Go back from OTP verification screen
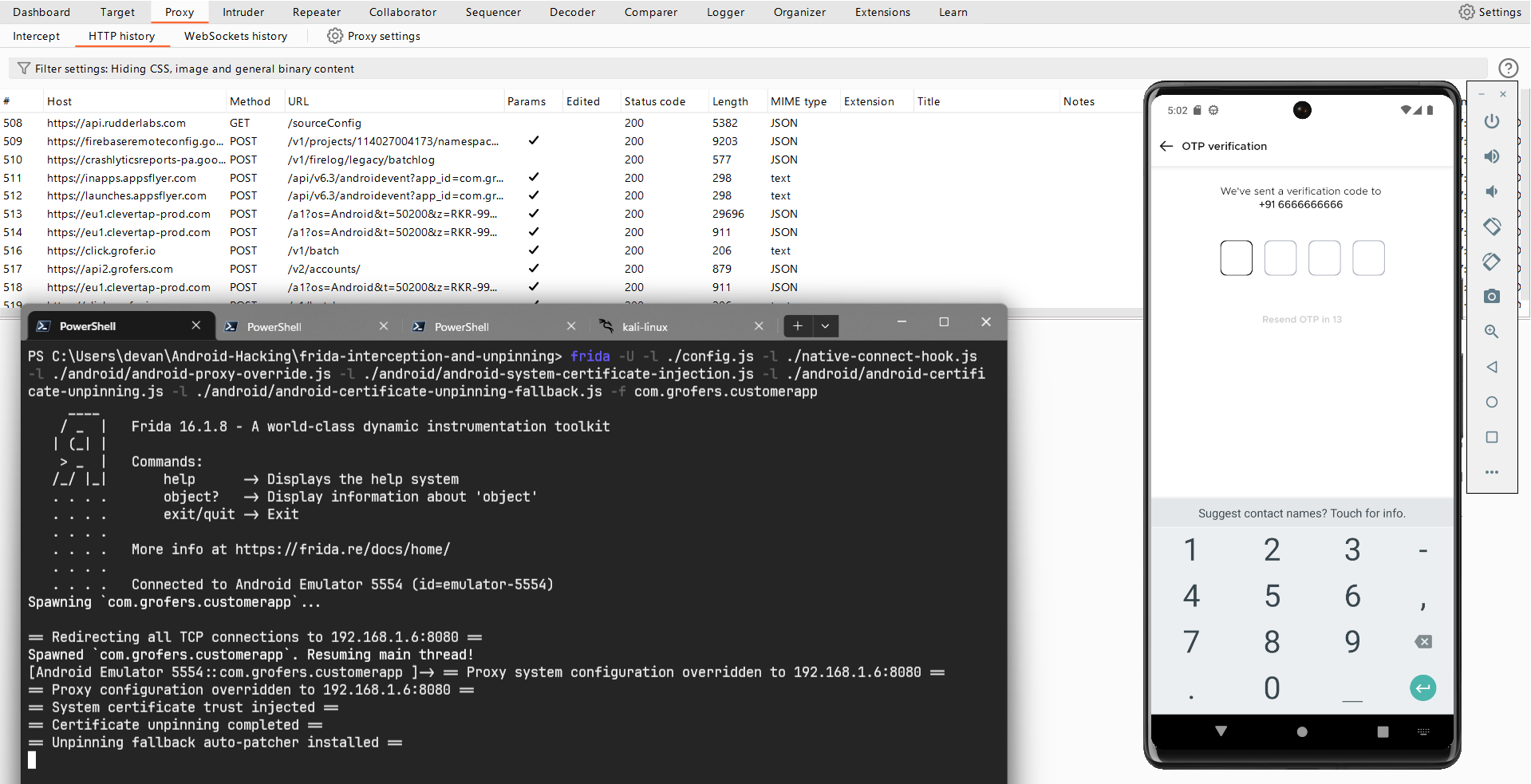Image resolution: width=1531 pixels, height=784 pixels. click(x=1166, y=146)
